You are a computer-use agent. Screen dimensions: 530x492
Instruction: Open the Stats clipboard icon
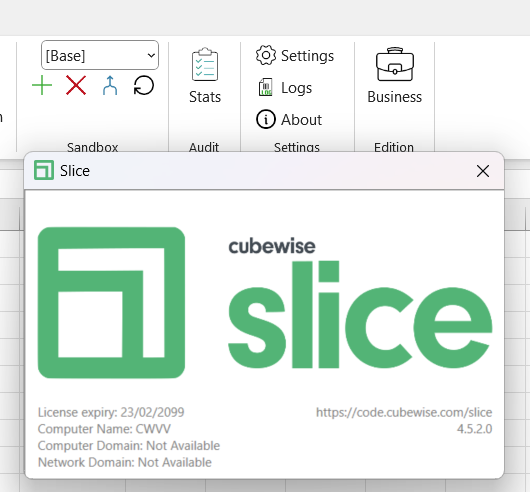205,64
